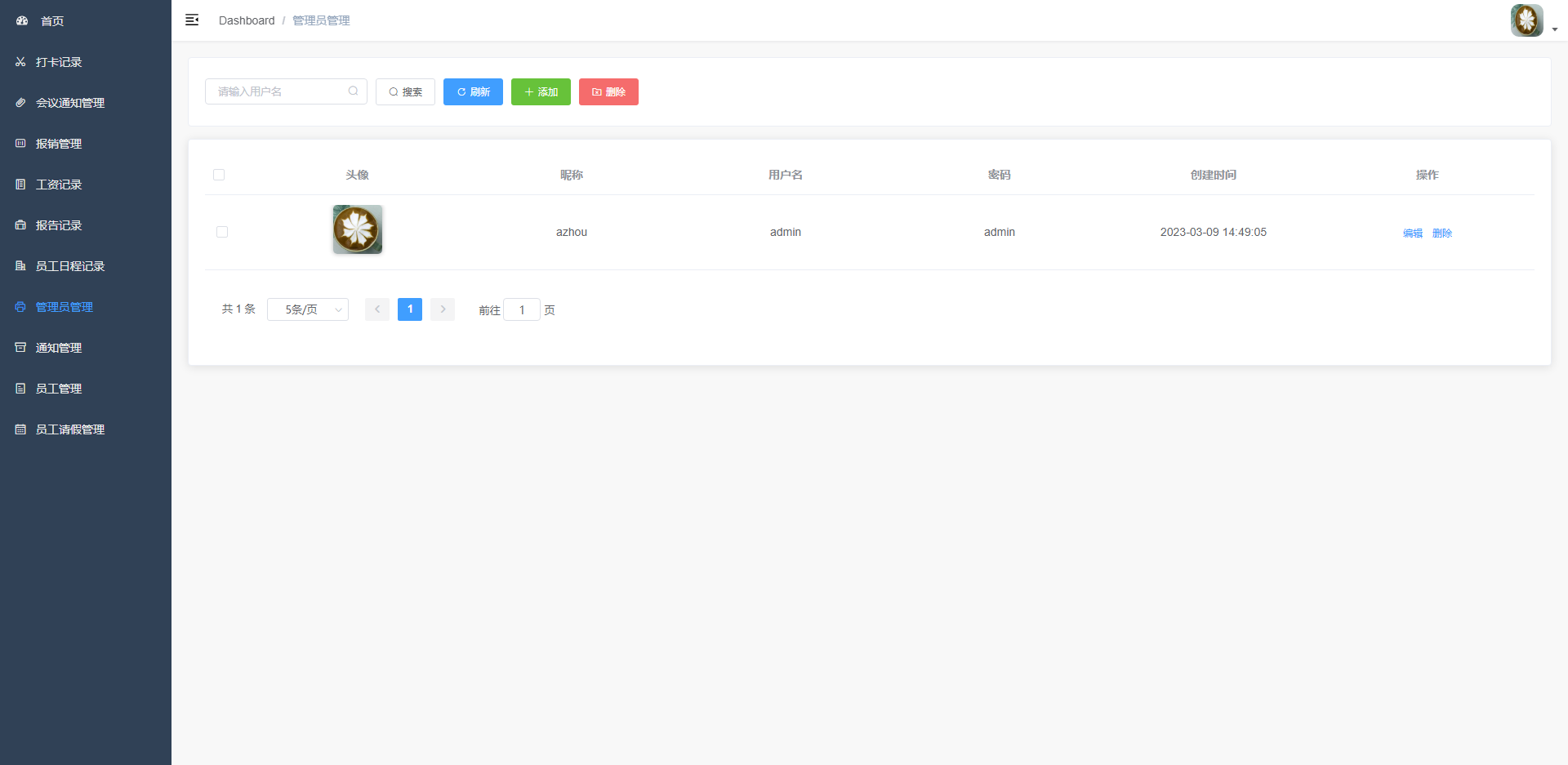Click the 报销管理 reimbursement icon
The height and width of the screenshot is (765, 1568).
(20, 143)
